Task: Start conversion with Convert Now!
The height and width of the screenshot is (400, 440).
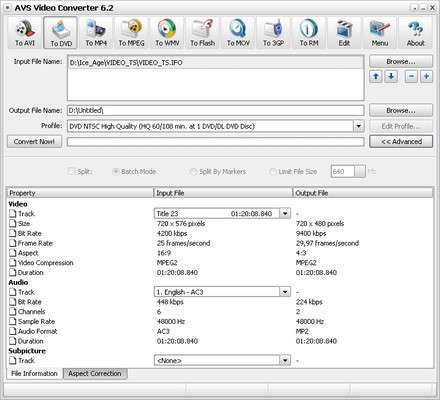Action: click(35, 141)
